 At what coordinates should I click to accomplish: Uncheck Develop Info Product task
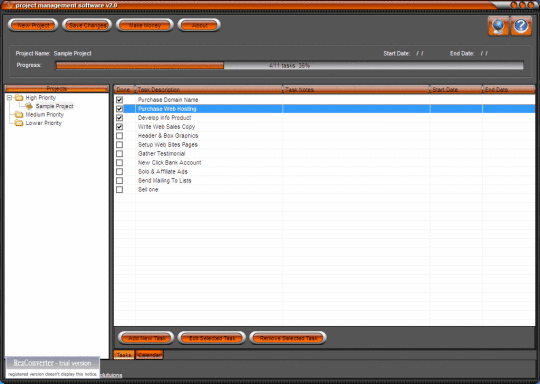120,118
